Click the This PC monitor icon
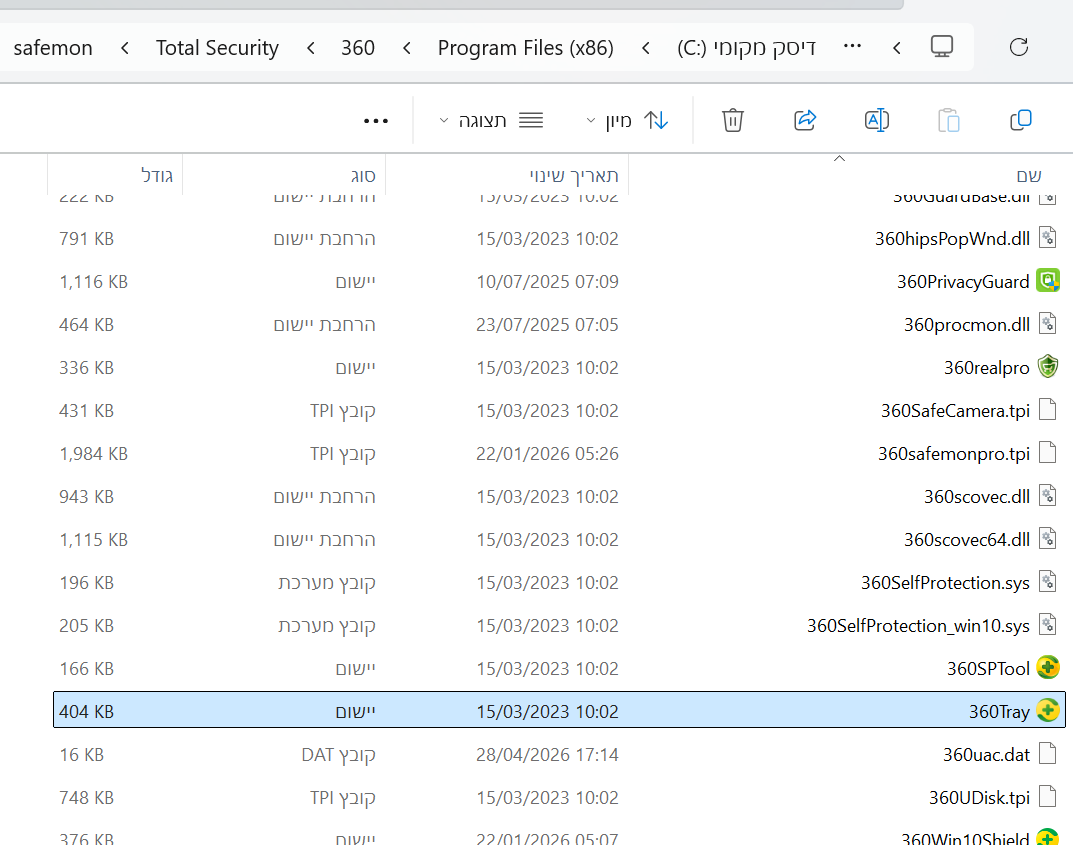The image size is (1073, 845). [942, 47]
